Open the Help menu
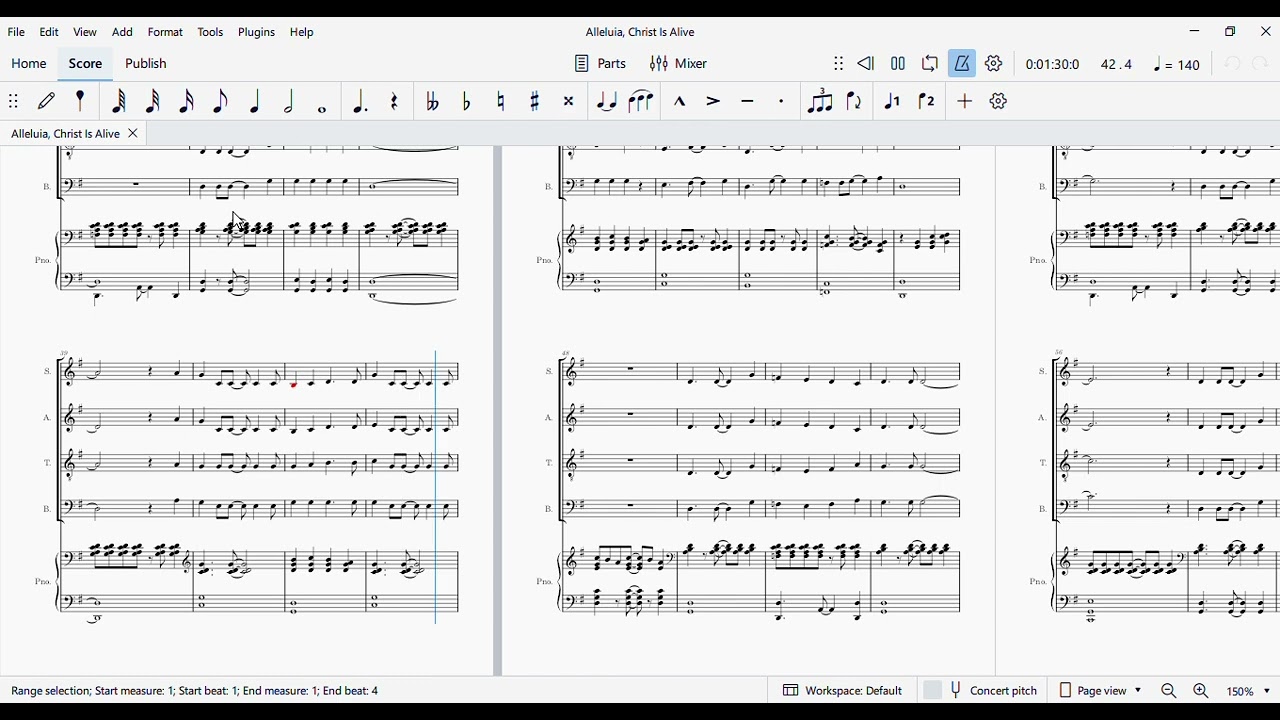 pyautogui.click(x=302, y=32)
